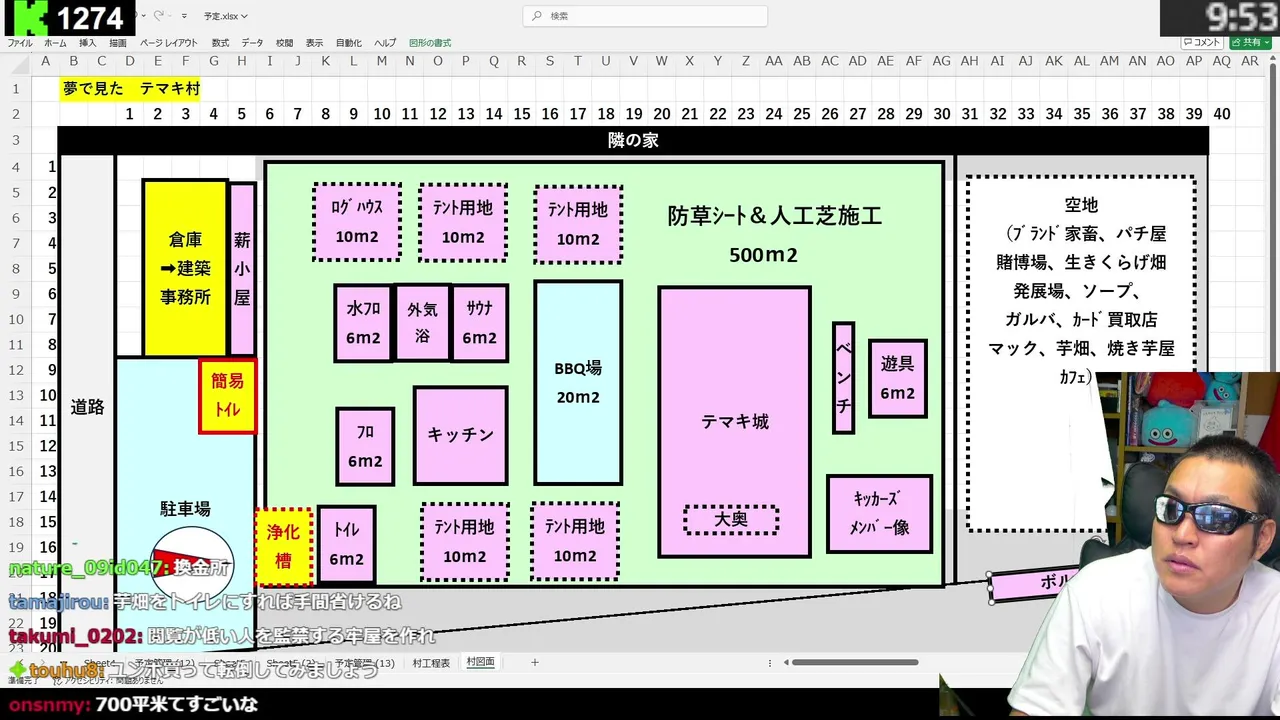Select the 空地 dotted text box
This screenshot has width=1280, height=720.
(1081, 352)
